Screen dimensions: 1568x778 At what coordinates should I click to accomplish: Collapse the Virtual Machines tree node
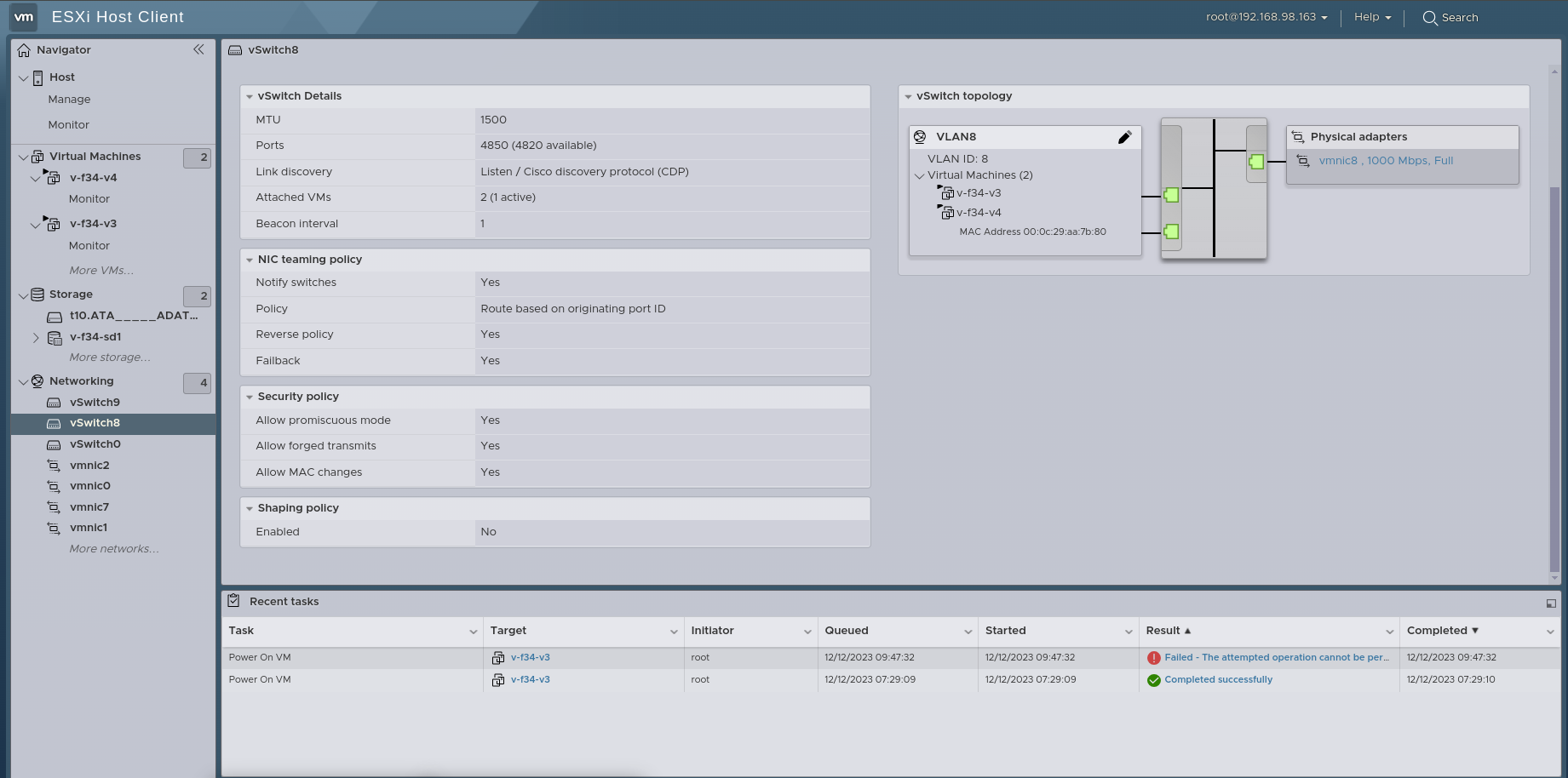[x=23, y=157]
